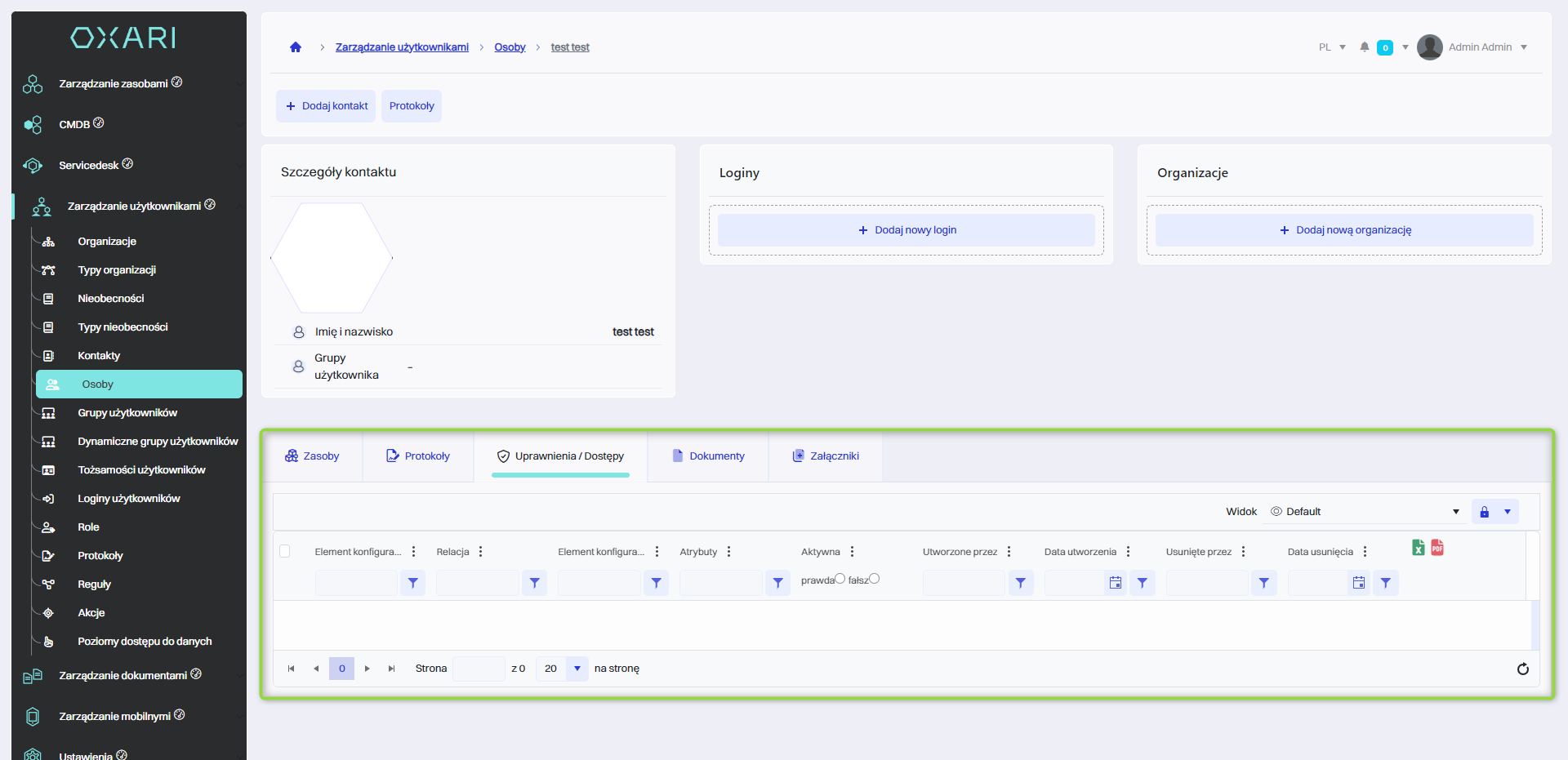Expand the Widok Default dropdown

coord(1455,512)
